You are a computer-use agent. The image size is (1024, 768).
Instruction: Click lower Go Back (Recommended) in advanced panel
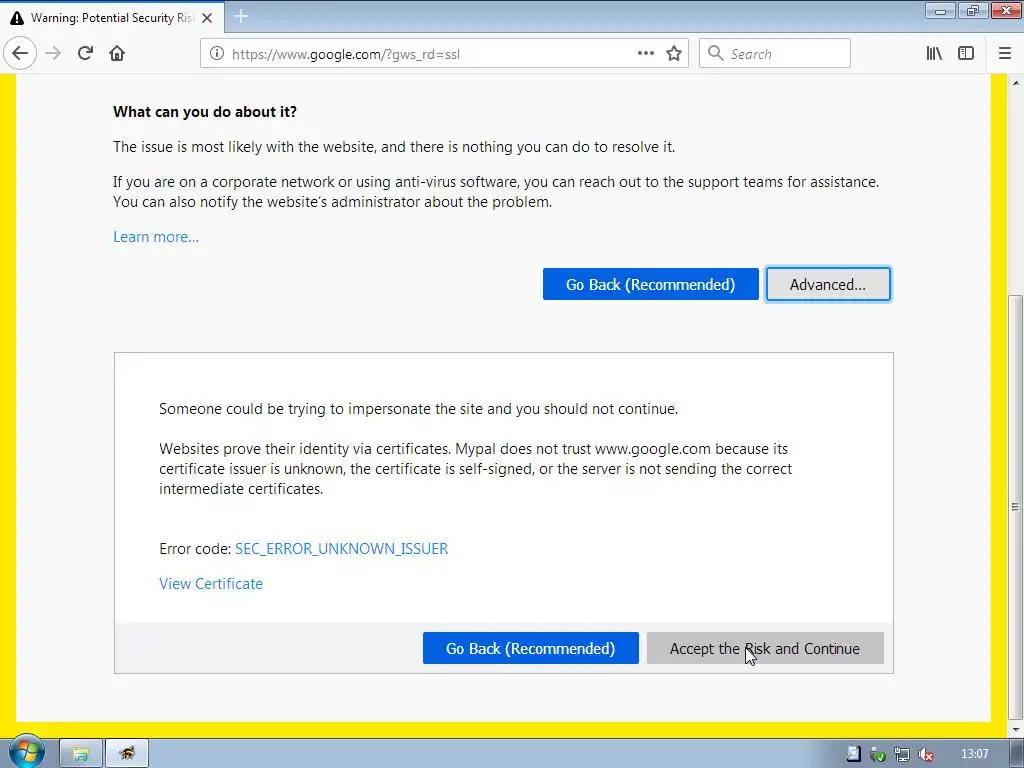pos(530,648)
